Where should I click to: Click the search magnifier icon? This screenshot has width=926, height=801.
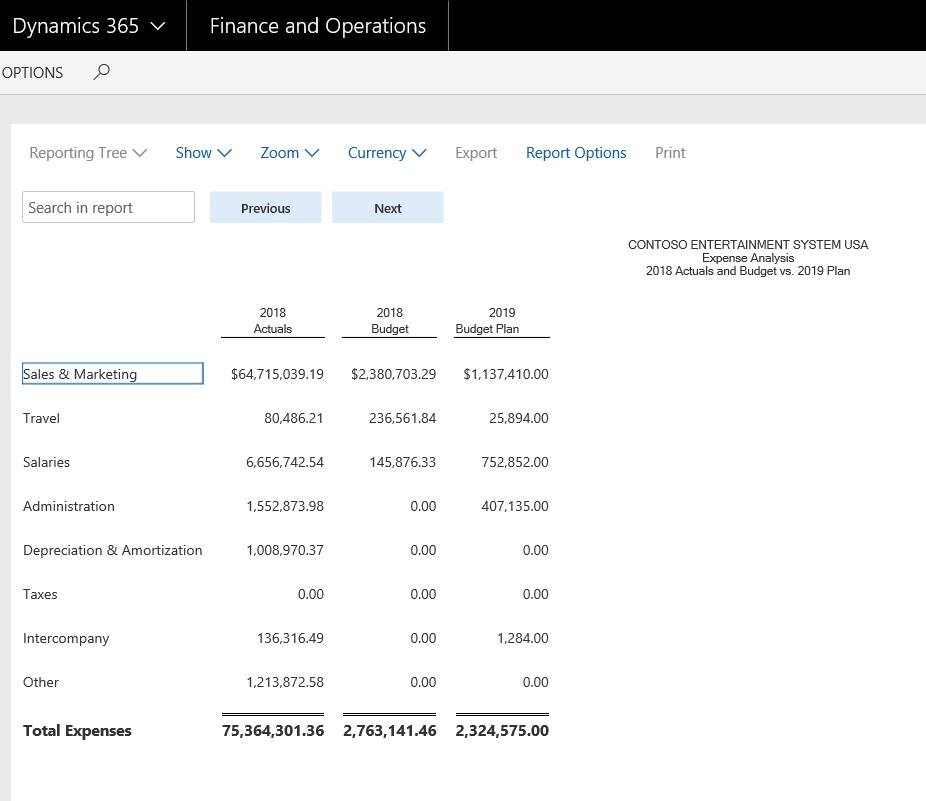coord(101,72)
